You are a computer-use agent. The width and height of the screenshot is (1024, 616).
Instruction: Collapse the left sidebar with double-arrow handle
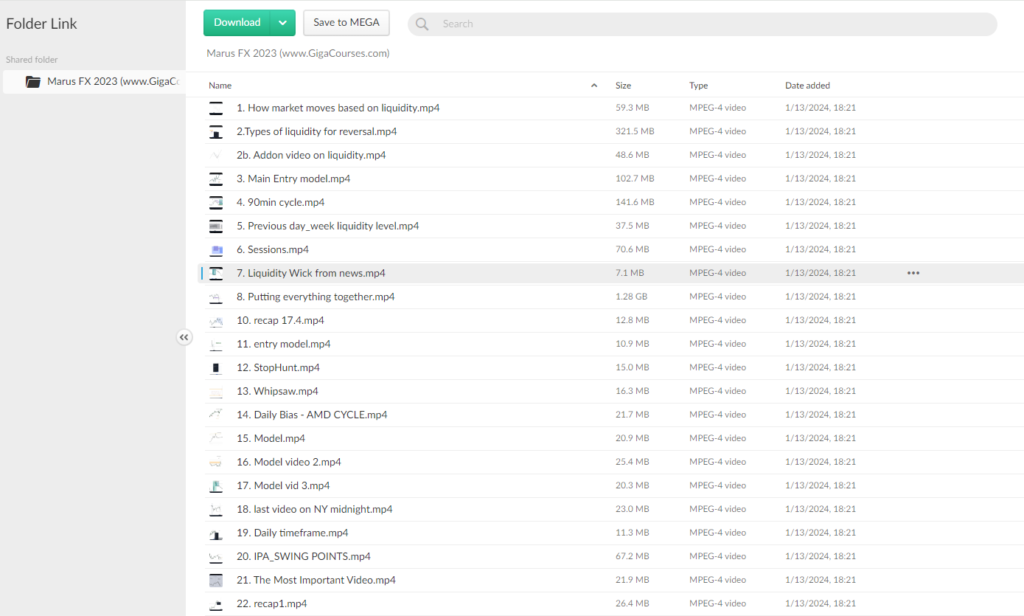coord(184,338)
